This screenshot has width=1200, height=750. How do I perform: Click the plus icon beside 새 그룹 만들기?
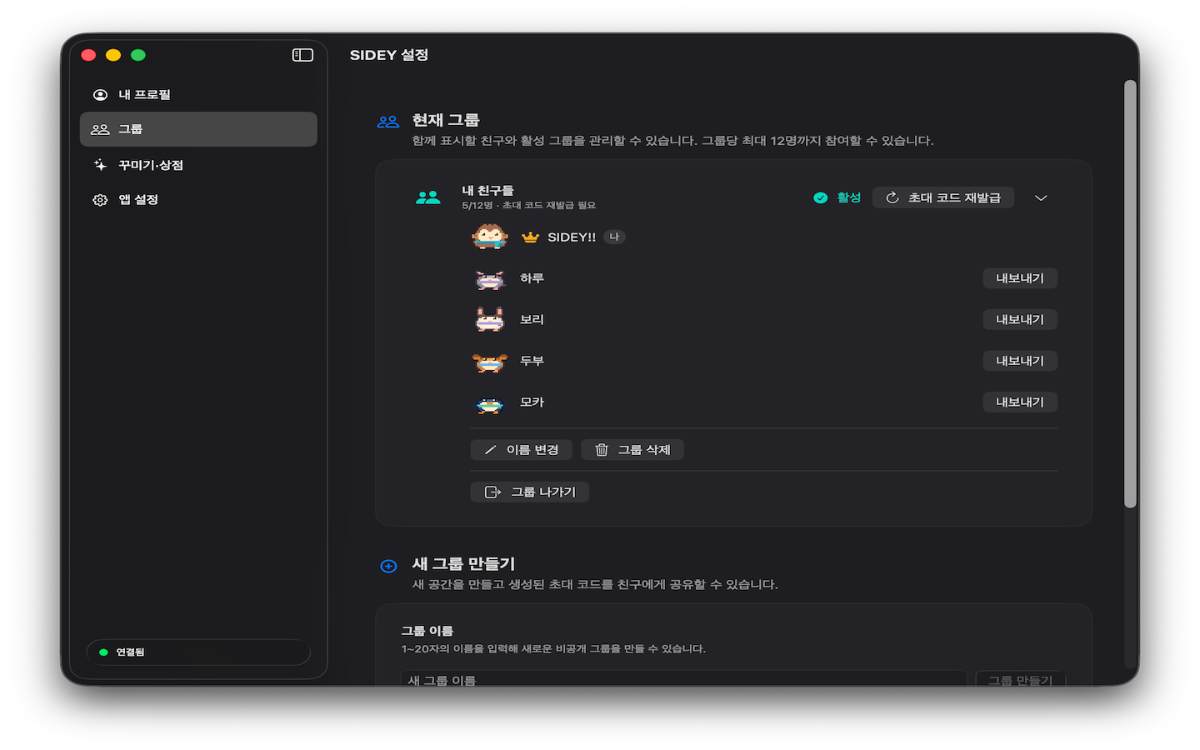[389, 566]
